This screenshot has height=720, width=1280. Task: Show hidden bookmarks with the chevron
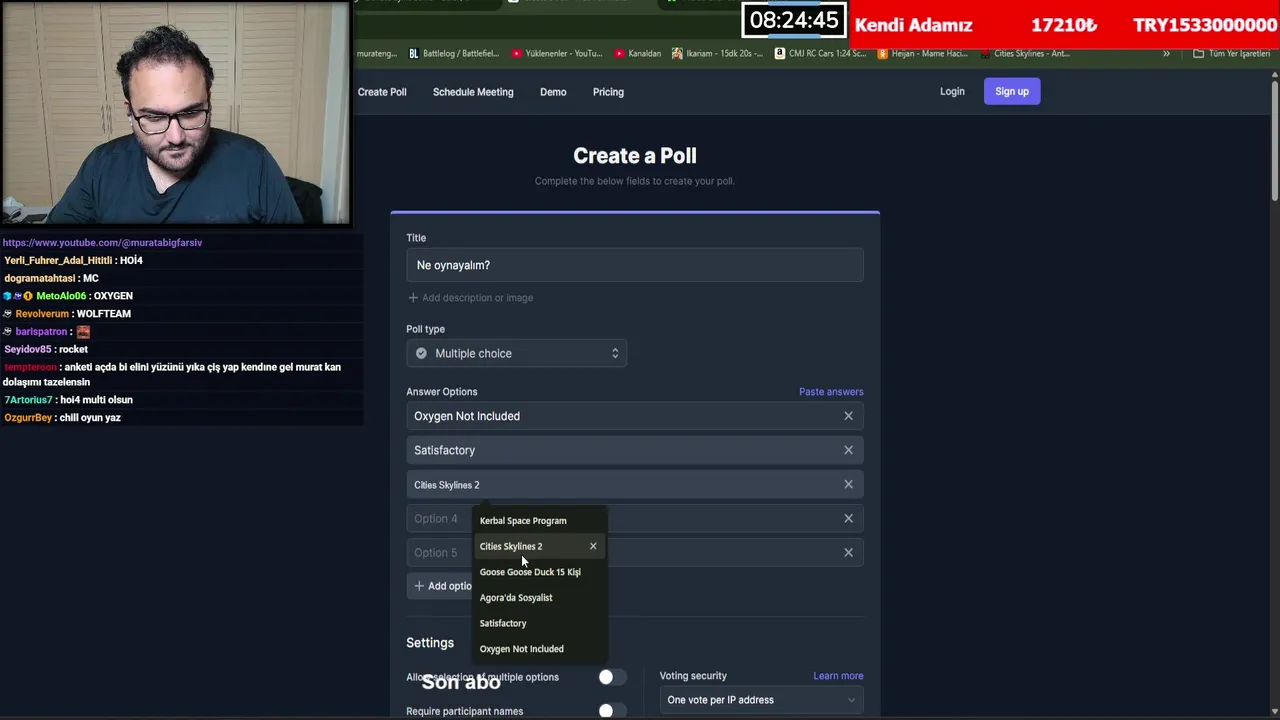click(1166, 54)
